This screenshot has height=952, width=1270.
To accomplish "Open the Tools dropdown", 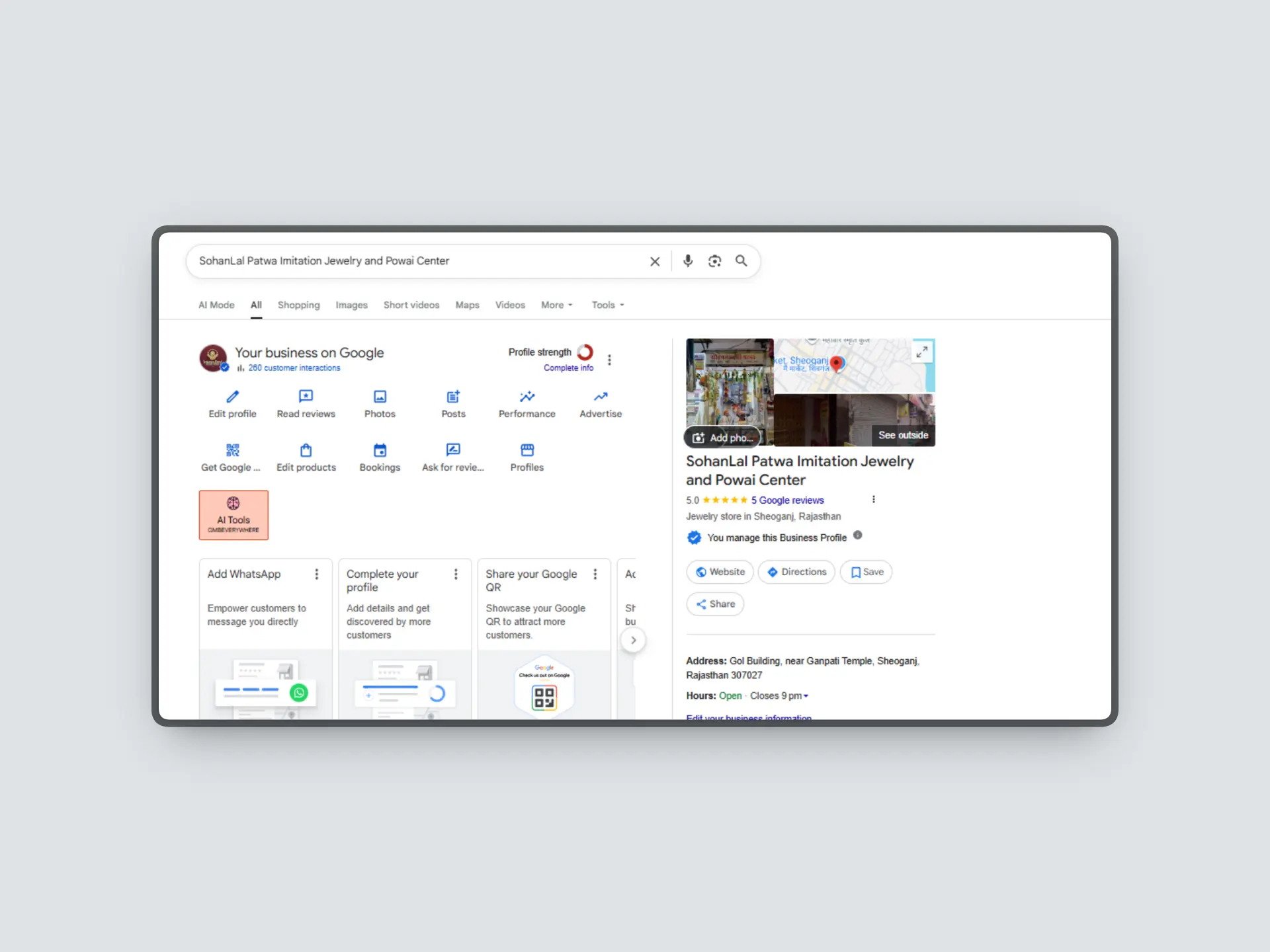I will [x=608, y=305].
